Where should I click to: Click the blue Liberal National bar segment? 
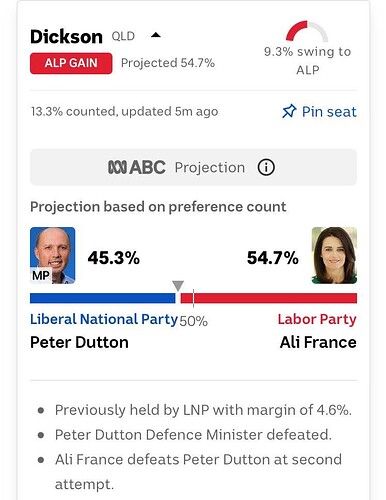pyautogui.click(x=103, y=298)
